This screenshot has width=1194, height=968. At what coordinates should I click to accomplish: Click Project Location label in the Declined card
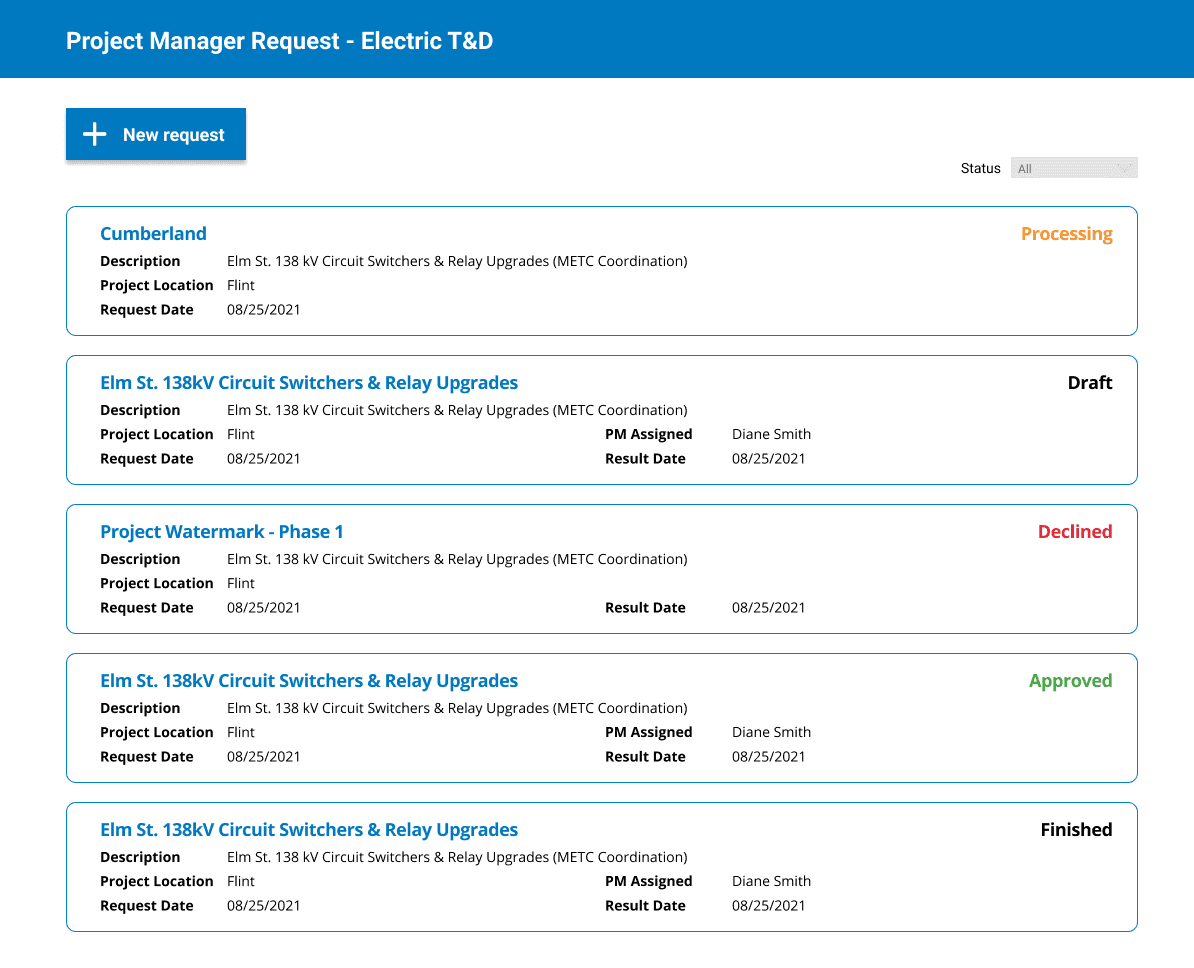point(157,583)
